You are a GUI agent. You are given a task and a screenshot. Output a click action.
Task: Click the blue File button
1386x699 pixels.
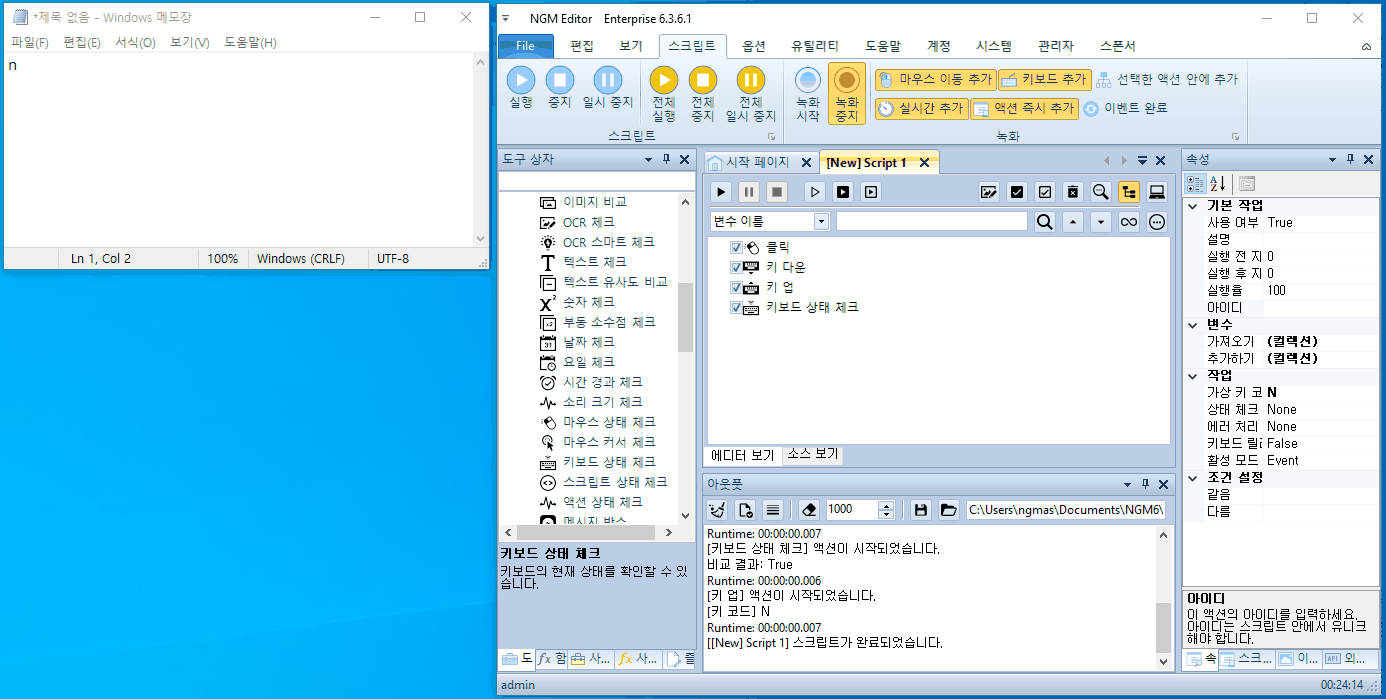pos(526,46)
